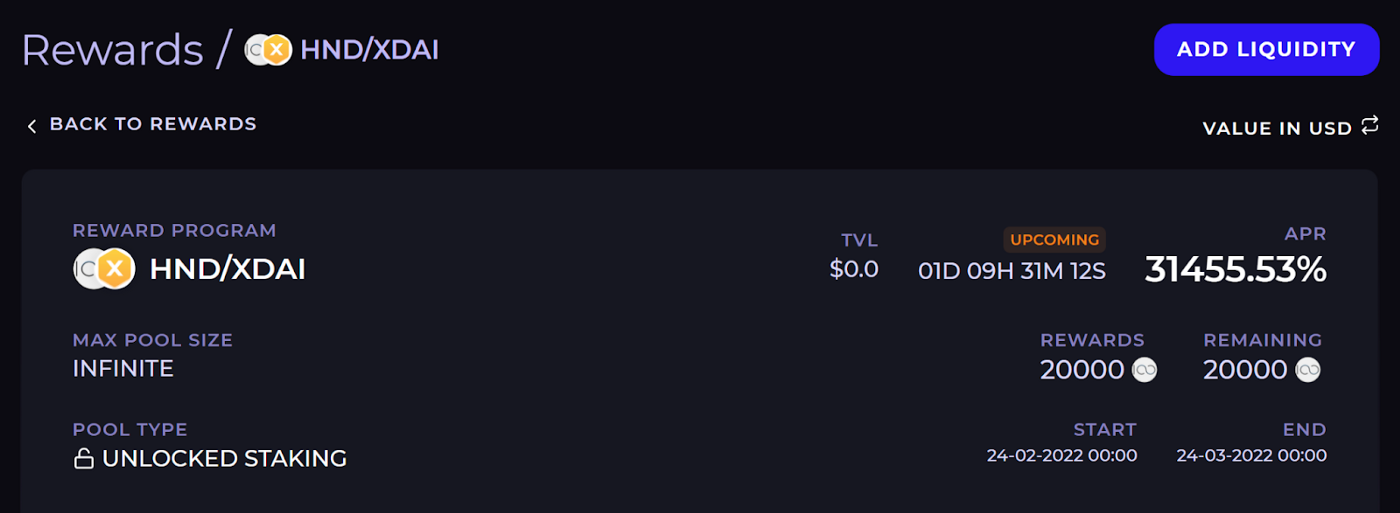Toggle value in USD display

(1276, 128)
